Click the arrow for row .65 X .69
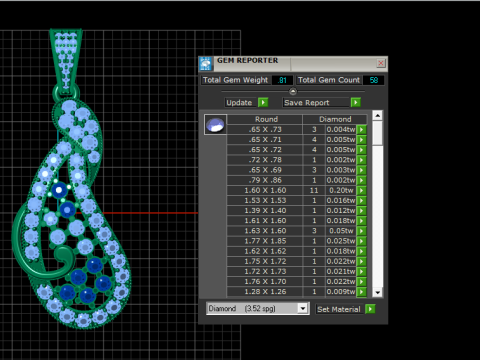This screenshot has height=360, width=480. click(x=361, y=170)
